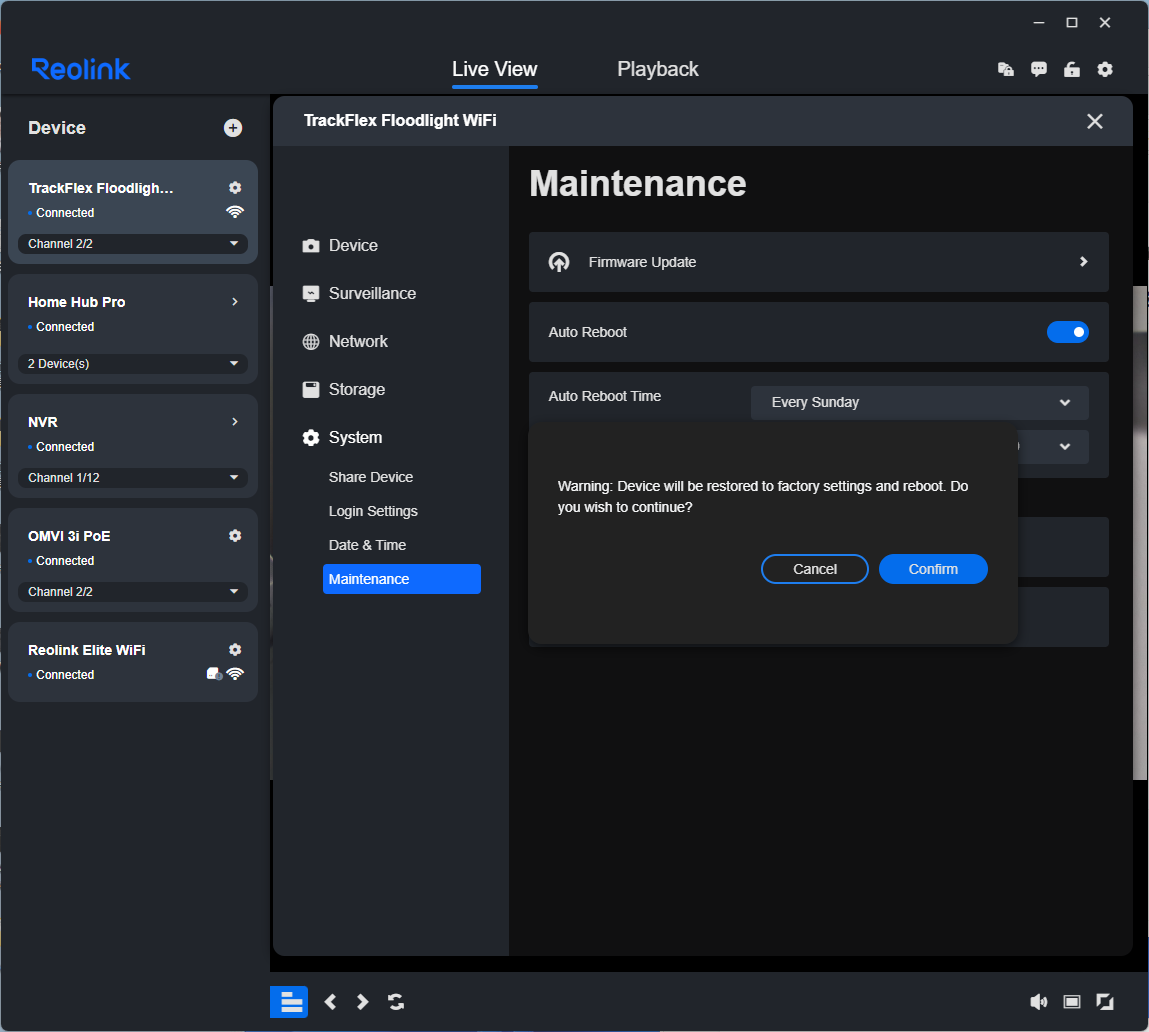
Task: Go to next page with right arrow
Action: pyautogui.click(x=362, y=1001)
